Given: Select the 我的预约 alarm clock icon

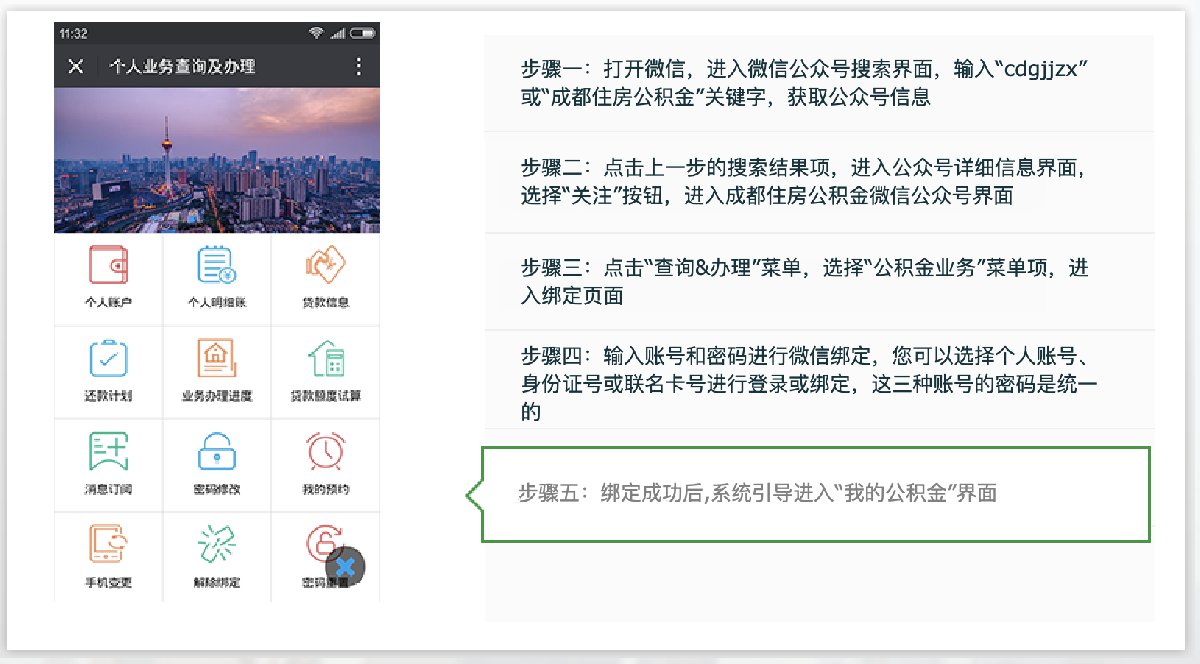Looking at the screenshot, I should (x=325, y=451).
